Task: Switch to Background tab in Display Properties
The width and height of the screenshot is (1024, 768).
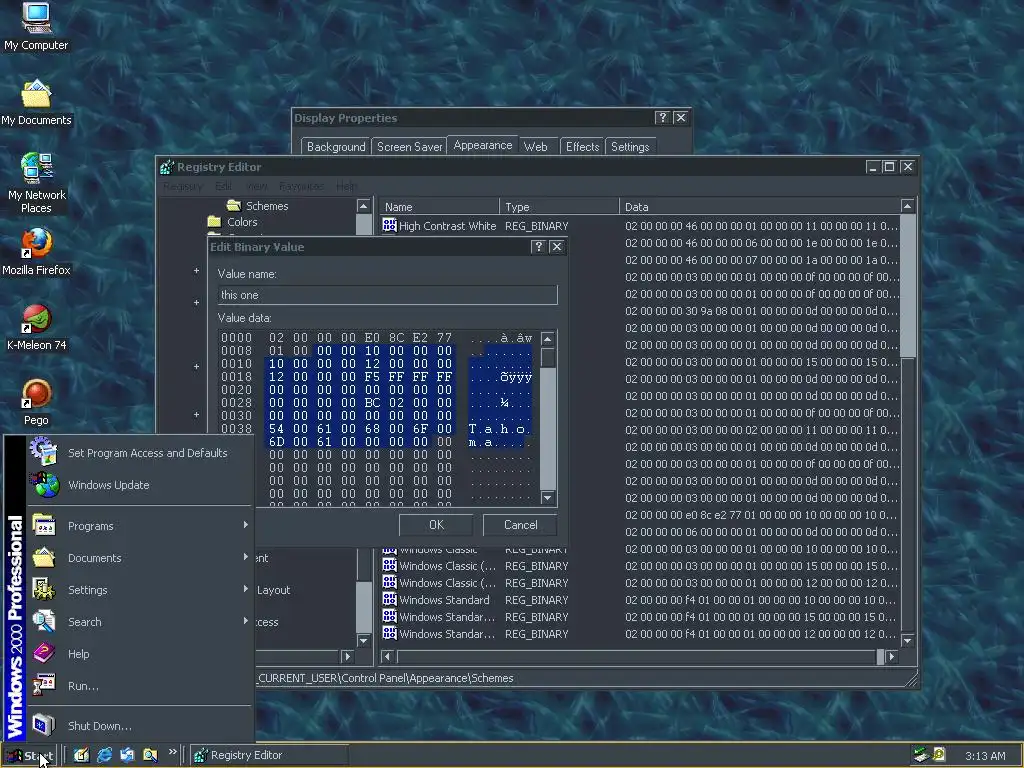Action: 336,146
